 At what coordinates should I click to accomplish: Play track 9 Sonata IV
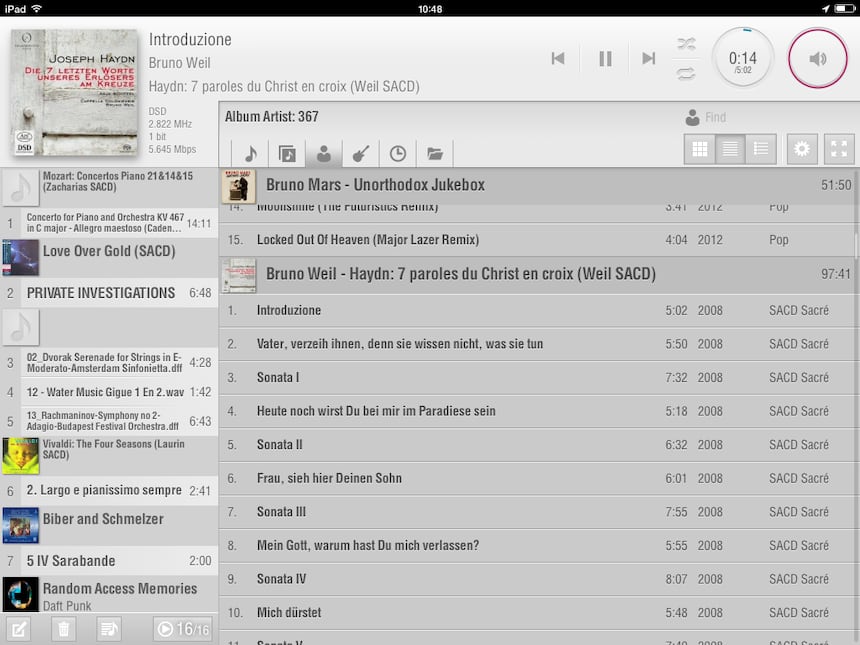[538, 579]
